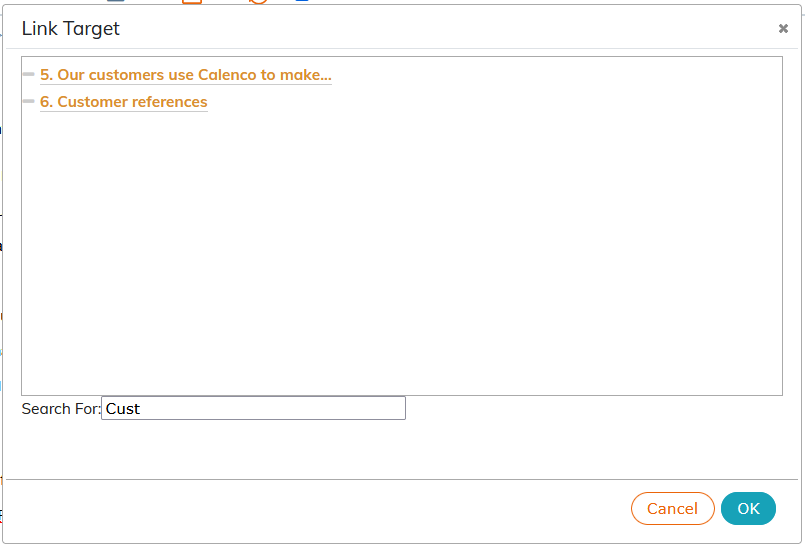The image size is (805, 546).
Task: Click into the Search For text field
Action: (x=253, y=408)
